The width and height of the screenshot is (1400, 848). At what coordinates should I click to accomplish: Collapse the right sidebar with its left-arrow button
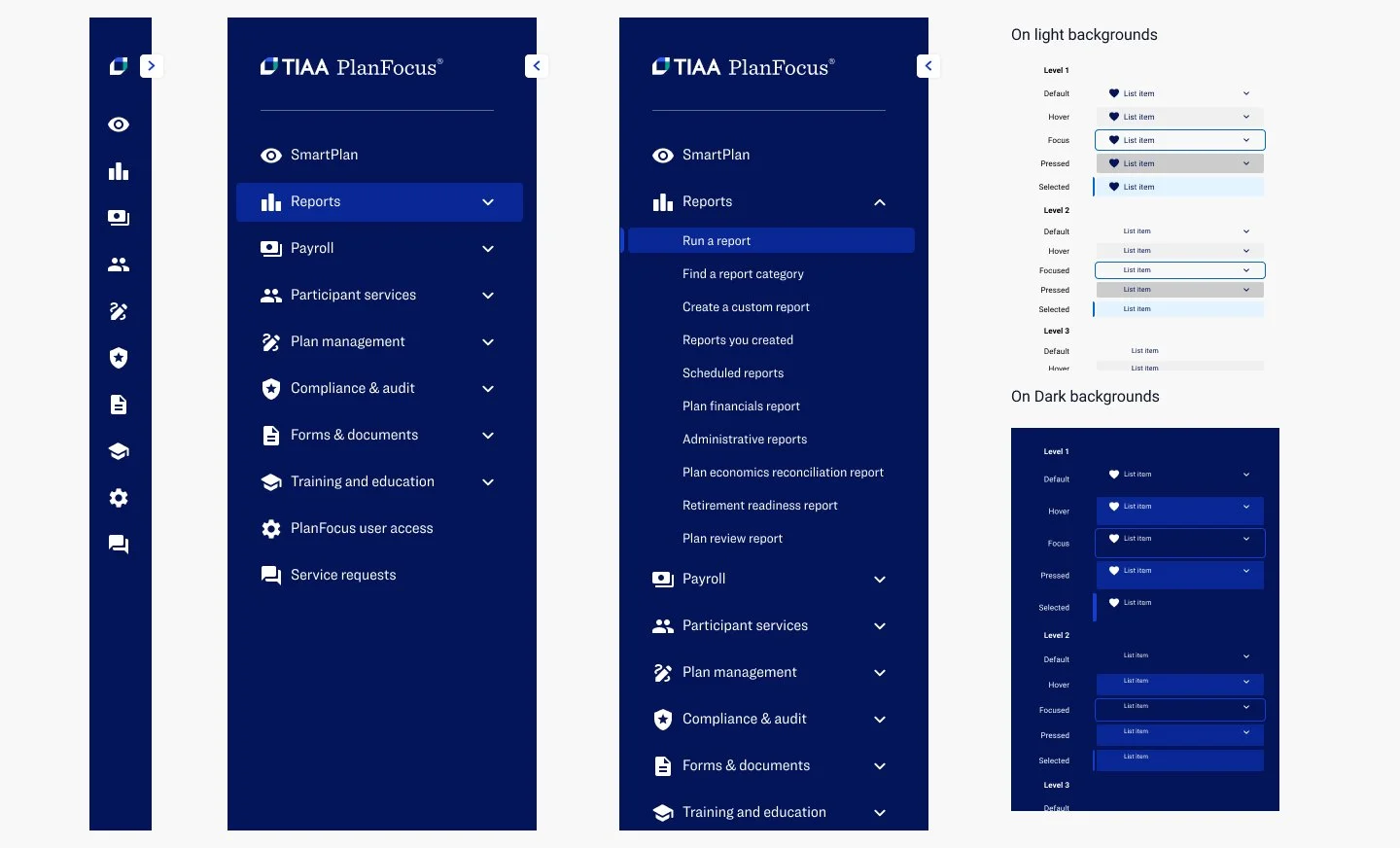(927, 66)
